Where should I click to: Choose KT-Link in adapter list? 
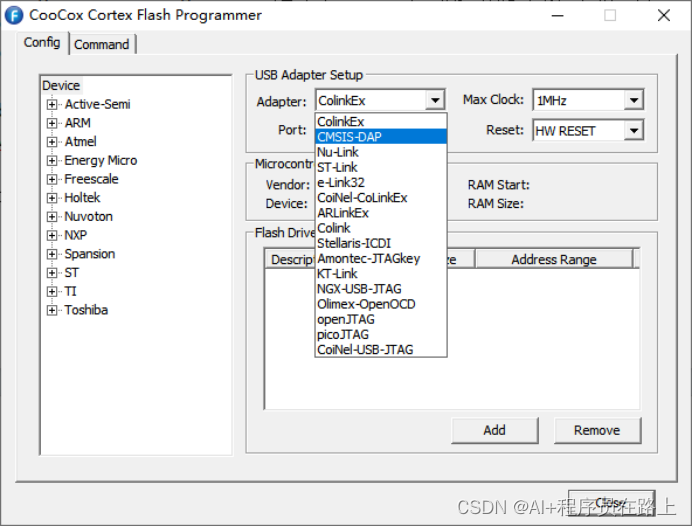pos(381,274)
